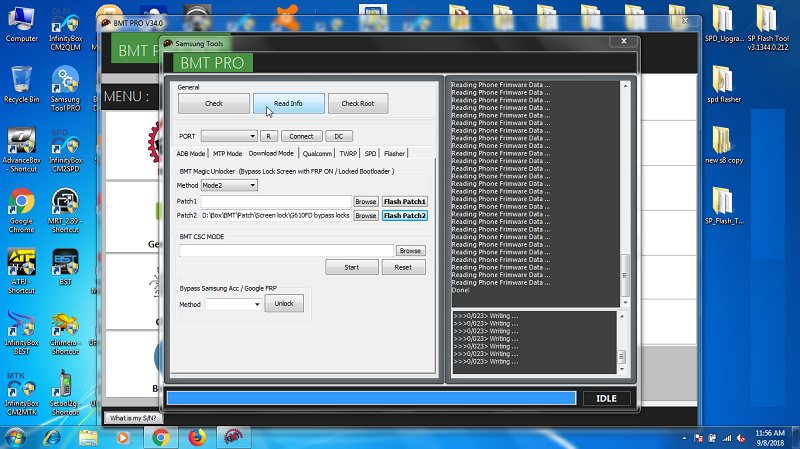Launch Chimera shortcut icon
This screenshot has height=449, width=800.
pyautogui.click(x=65, y=332)
